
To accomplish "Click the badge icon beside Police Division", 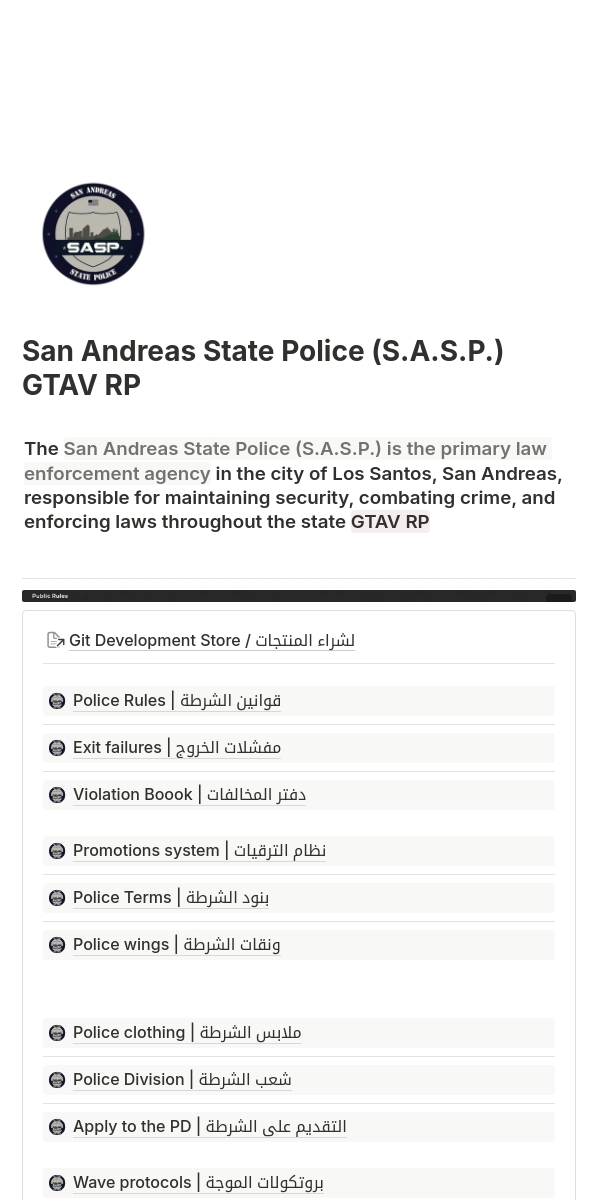I will coord(57,1080).
